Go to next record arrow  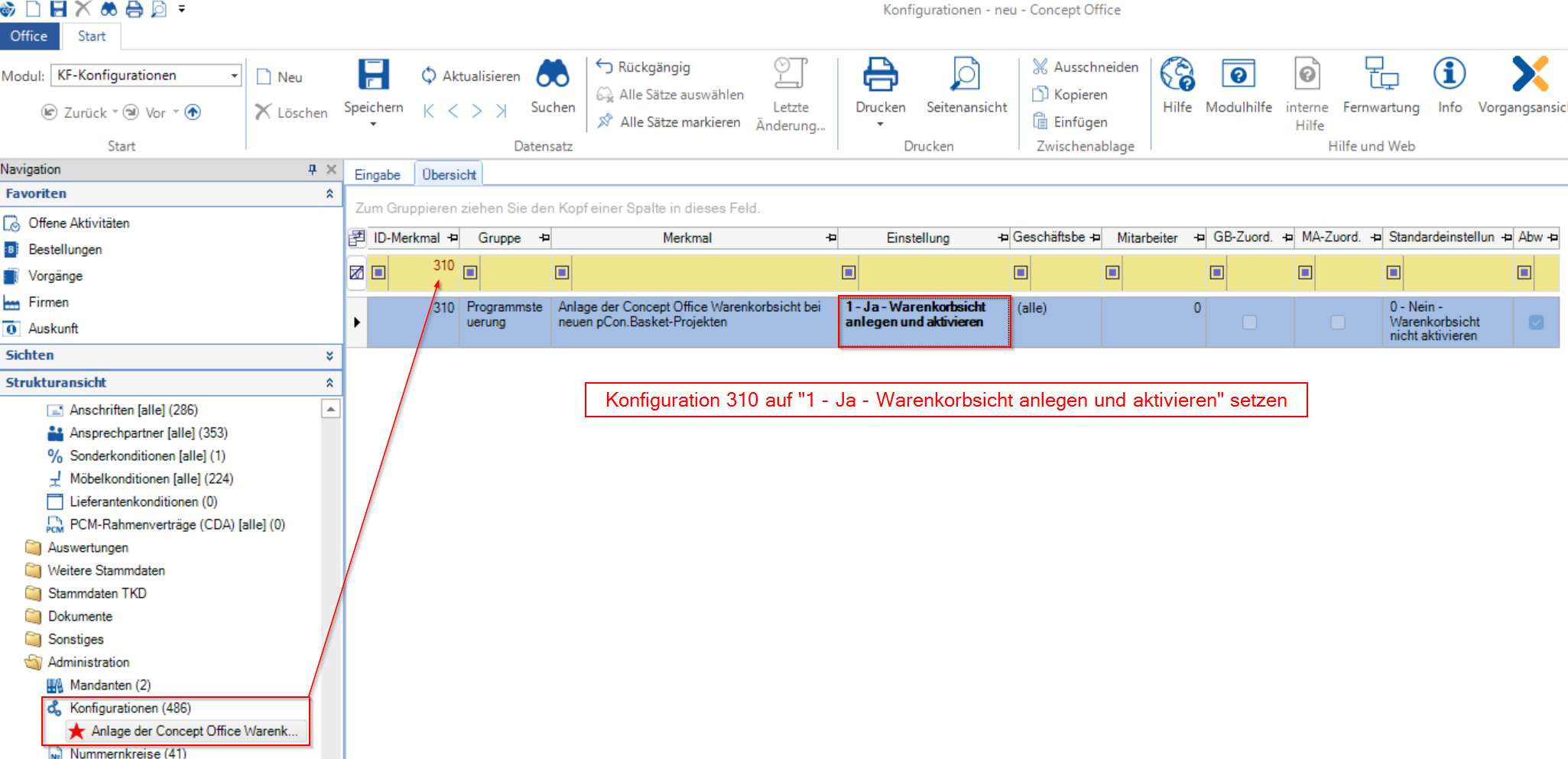click(477, 112)
